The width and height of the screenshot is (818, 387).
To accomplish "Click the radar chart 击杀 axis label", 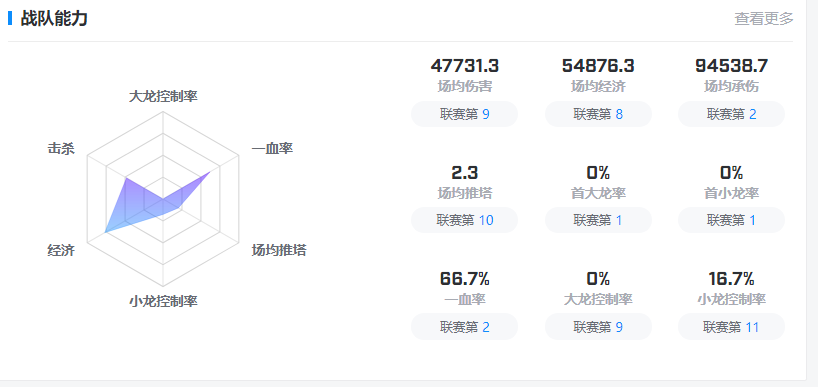I will coord(61,149).
